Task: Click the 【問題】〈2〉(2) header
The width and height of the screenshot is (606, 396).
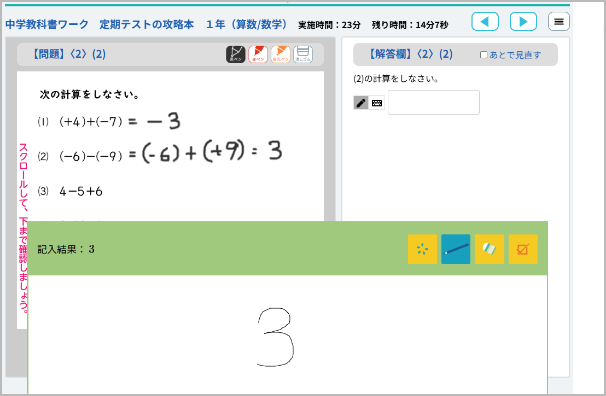Action: pos(68,54)
